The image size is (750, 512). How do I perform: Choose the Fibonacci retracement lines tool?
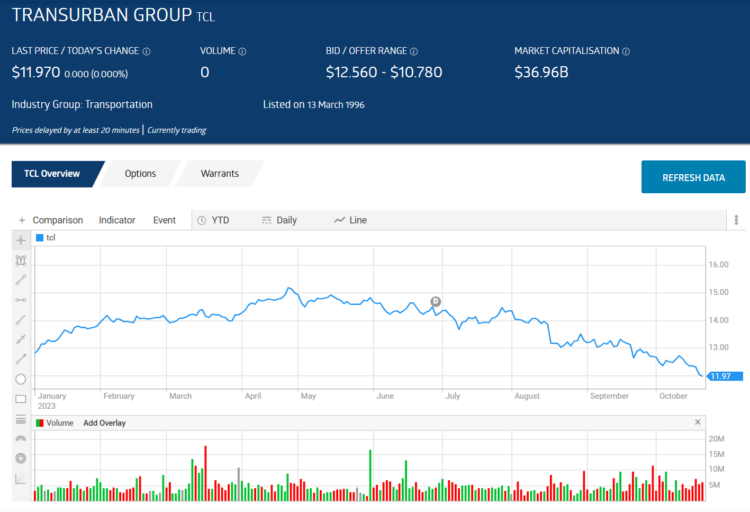pos(21,419)
